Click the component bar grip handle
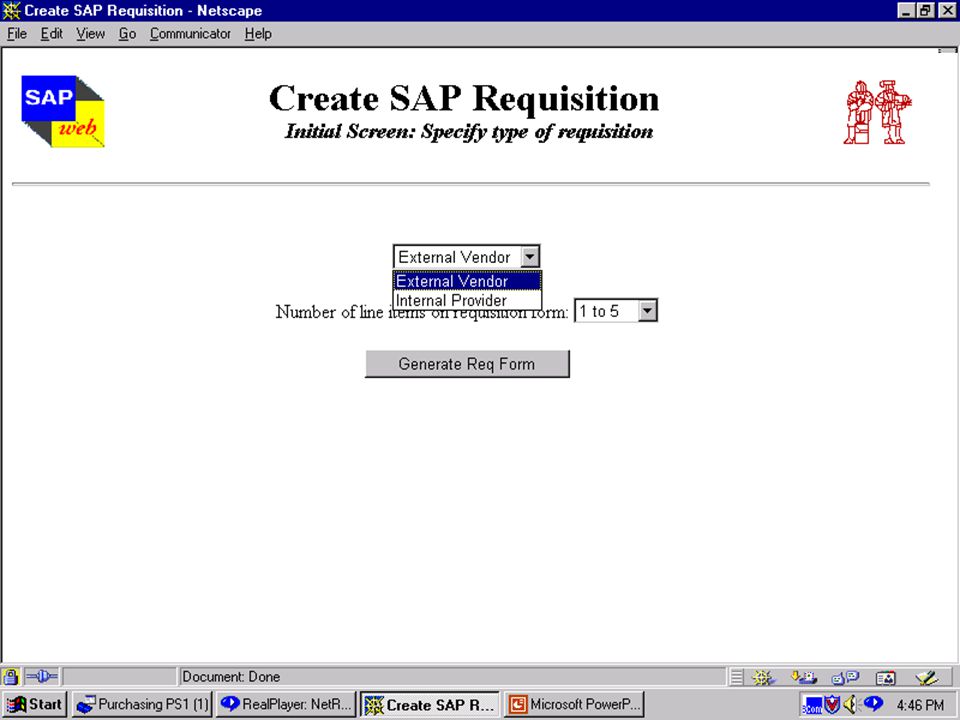The image size is (960, 720). [737, 677]
